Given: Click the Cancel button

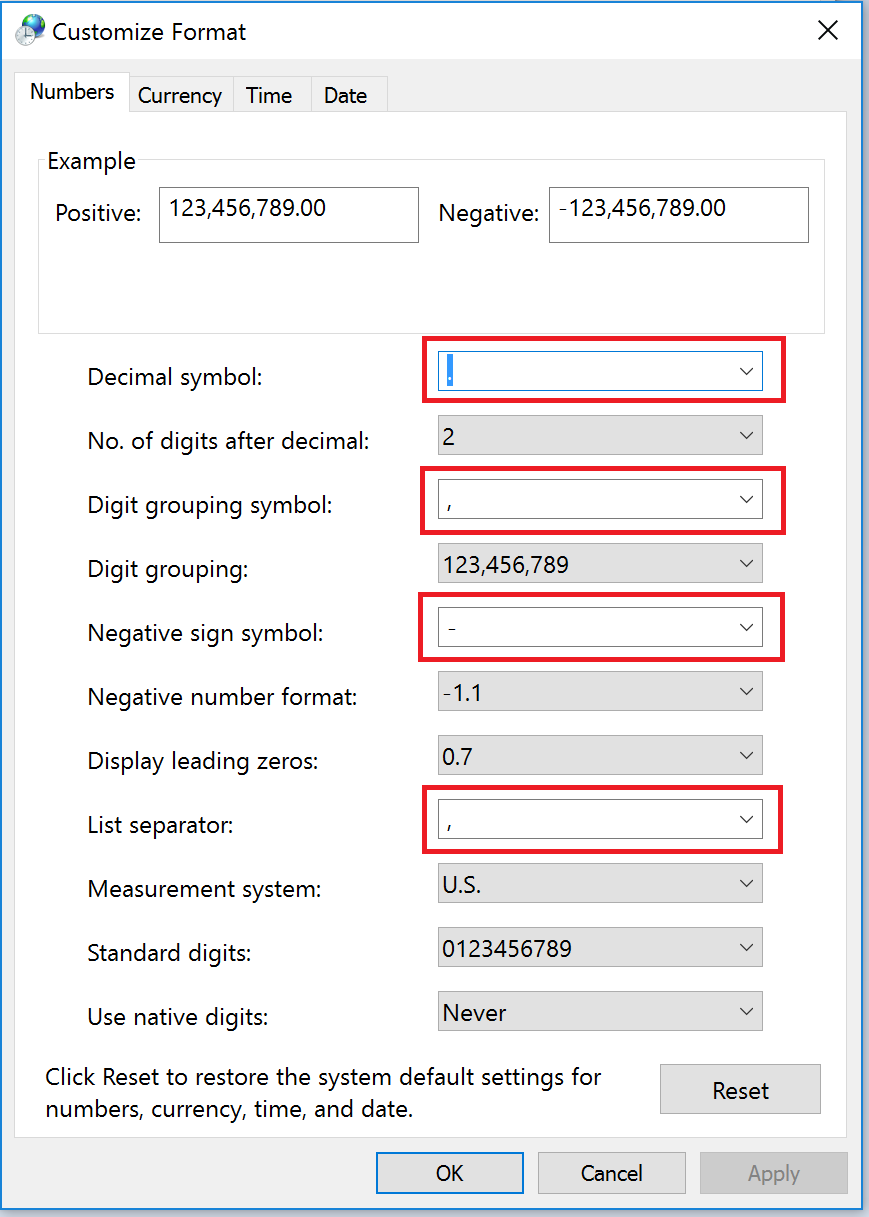Looking at the screenshot, I should click(612, 1173).
